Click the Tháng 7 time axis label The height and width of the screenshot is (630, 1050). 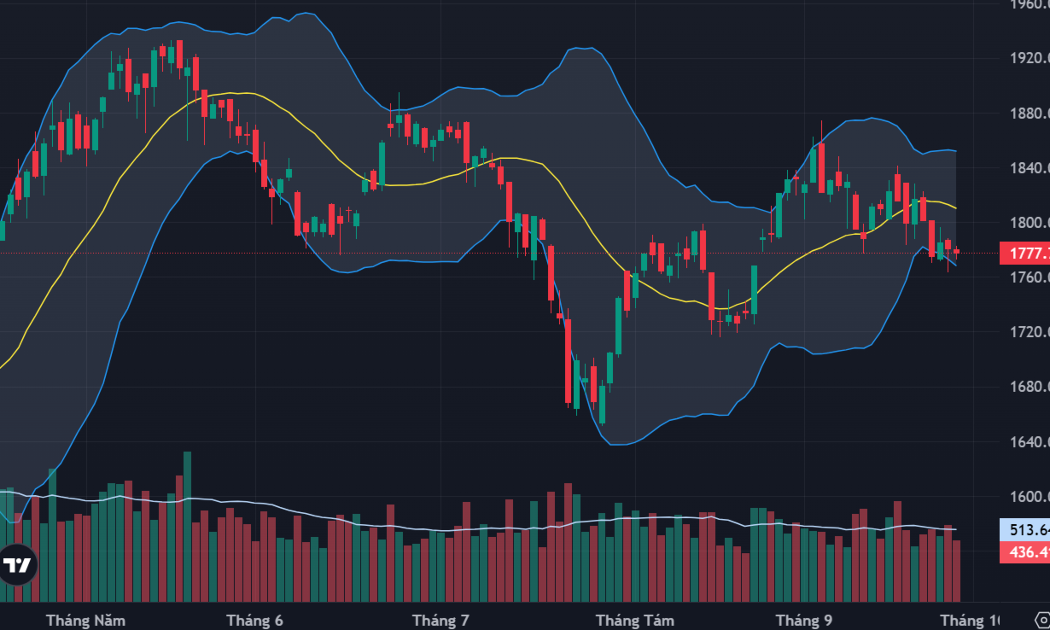click(441, 621)
